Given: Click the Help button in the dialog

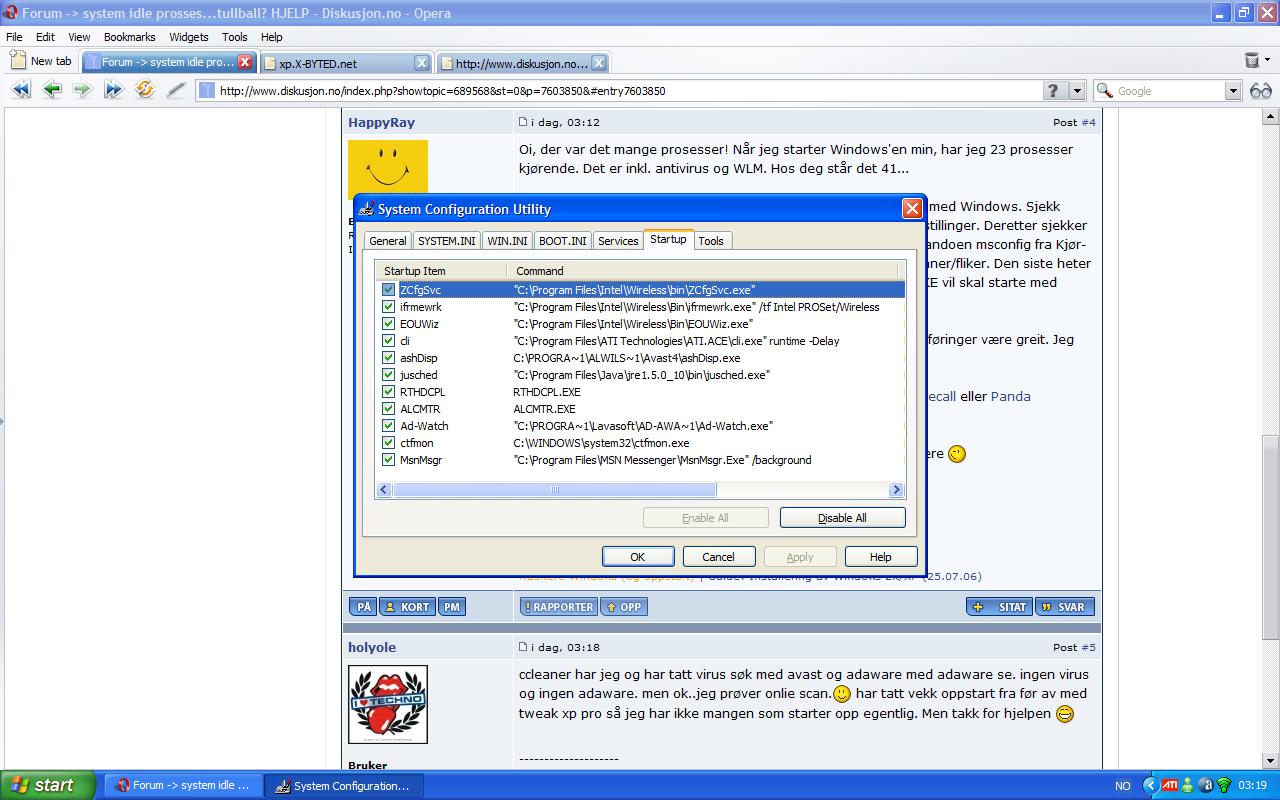Looking at the screenshot, I should (x=881, y=557).
